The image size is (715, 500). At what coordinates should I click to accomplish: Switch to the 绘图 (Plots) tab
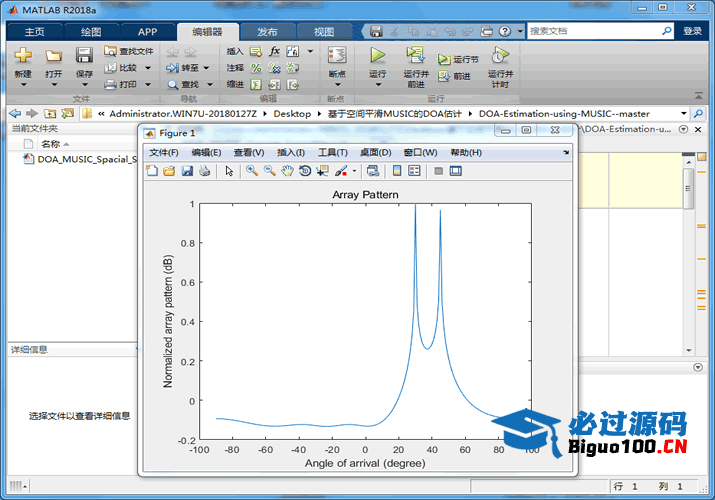click(91, 32)
